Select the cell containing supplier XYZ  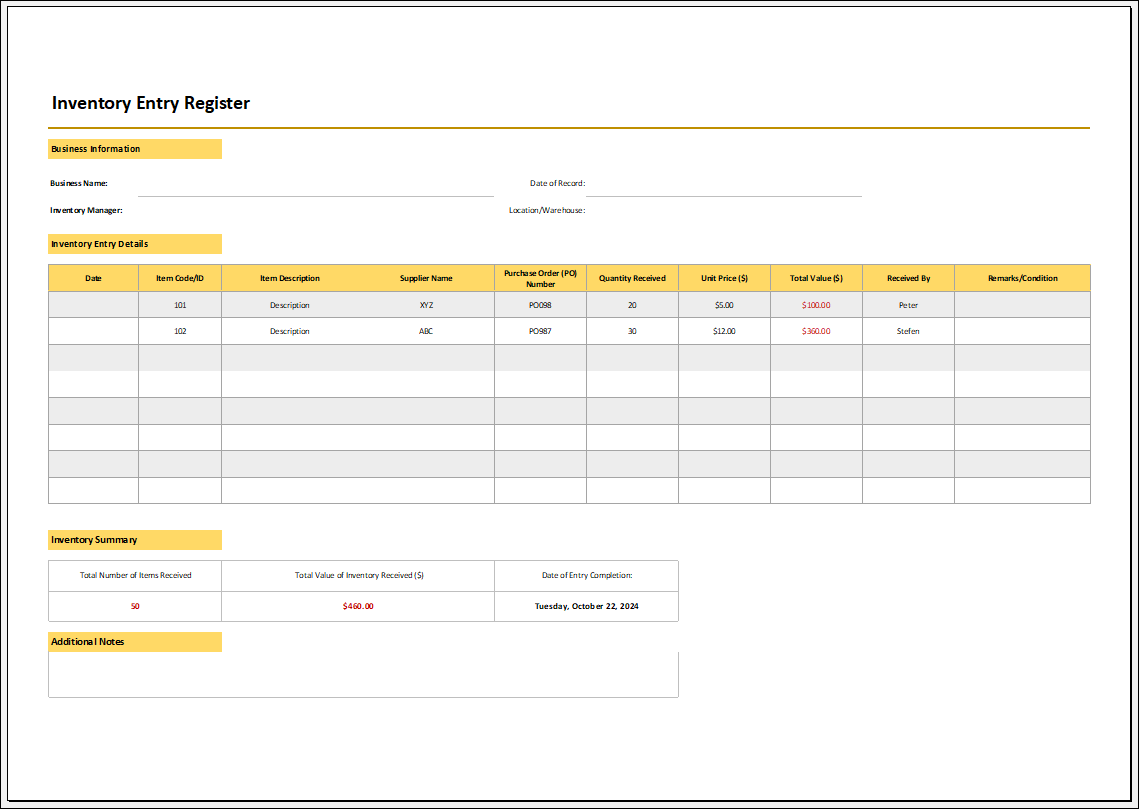point(425,304)
